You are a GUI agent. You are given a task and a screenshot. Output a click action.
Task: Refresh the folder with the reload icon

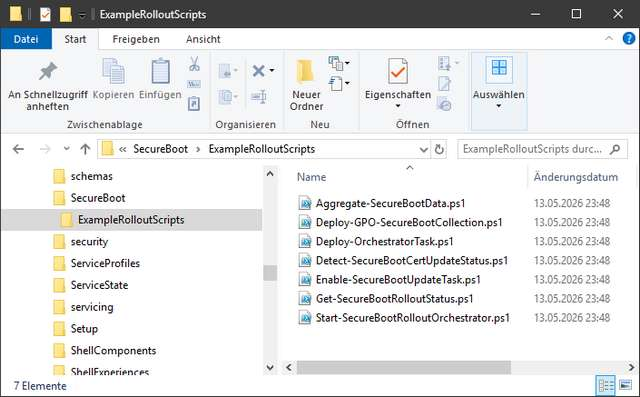[x=439, y=149]
